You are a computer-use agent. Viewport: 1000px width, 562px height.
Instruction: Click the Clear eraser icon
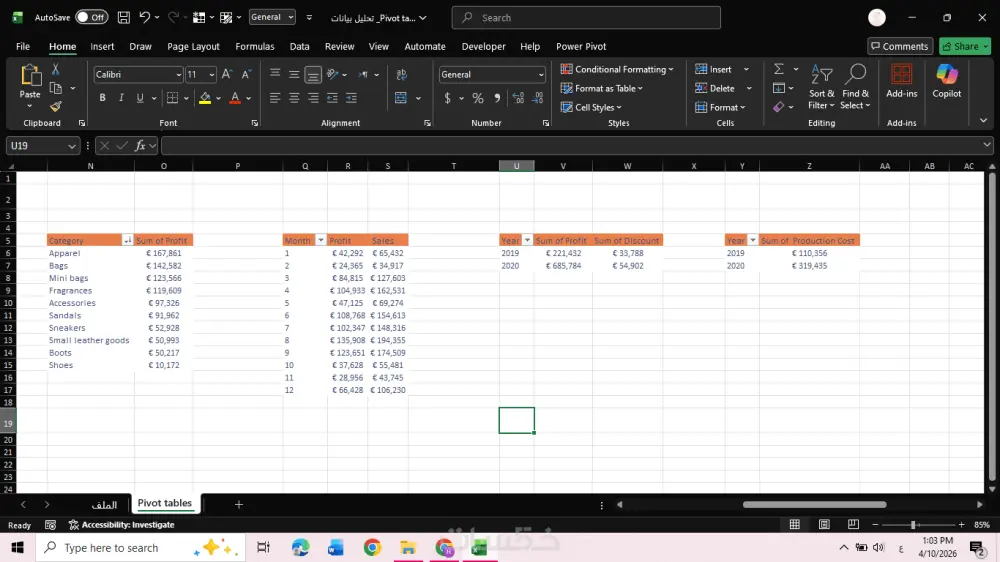point(779,107)
